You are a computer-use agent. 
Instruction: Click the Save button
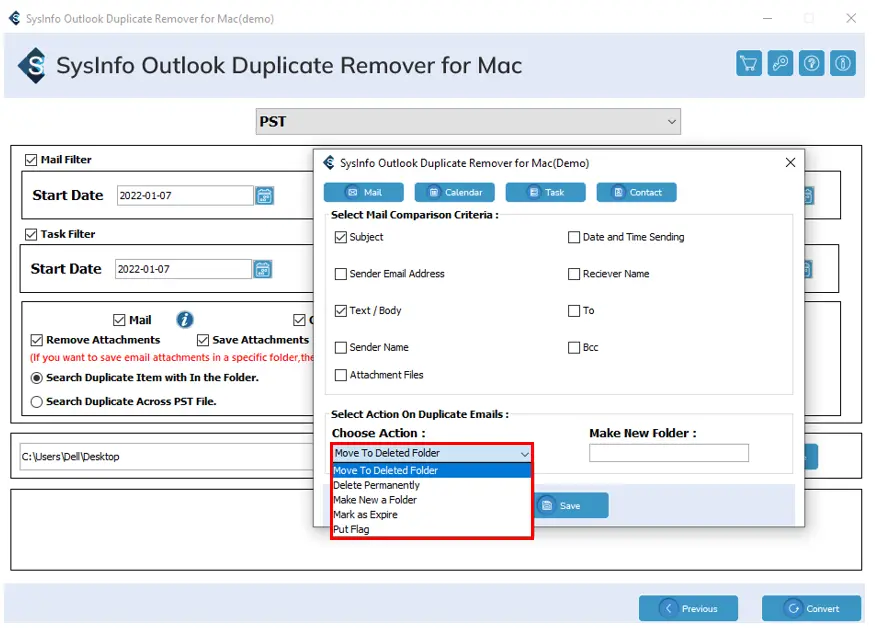point(571,506)
